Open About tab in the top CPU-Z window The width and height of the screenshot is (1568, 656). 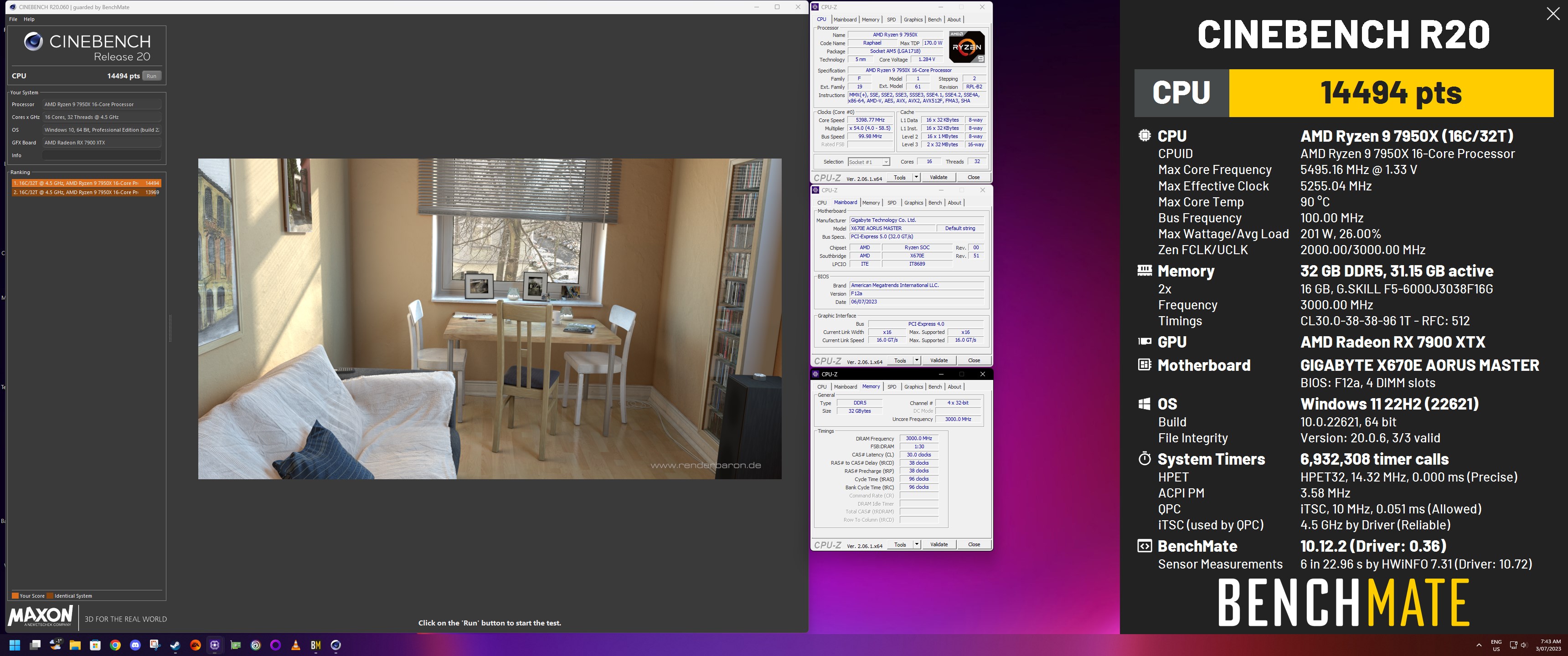[954, 20]
